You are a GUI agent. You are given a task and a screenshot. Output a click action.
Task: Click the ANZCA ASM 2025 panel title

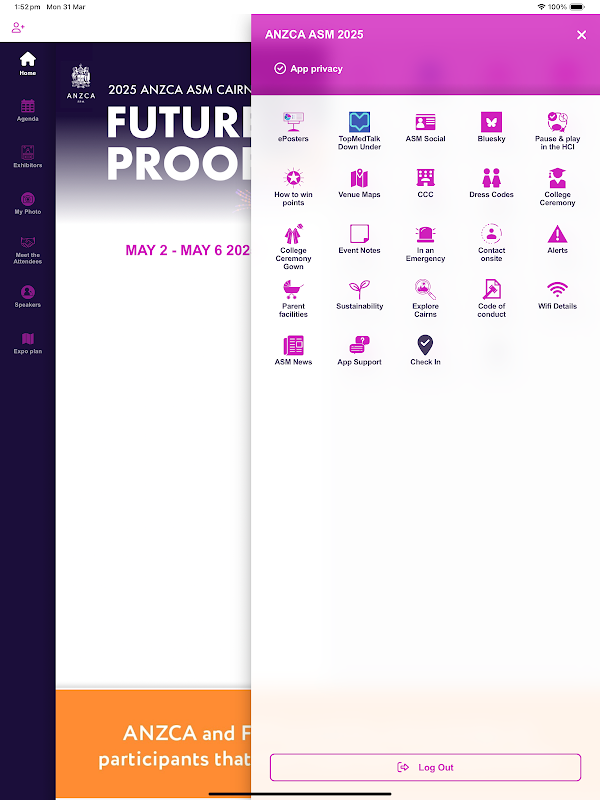(x=314, y=35)
